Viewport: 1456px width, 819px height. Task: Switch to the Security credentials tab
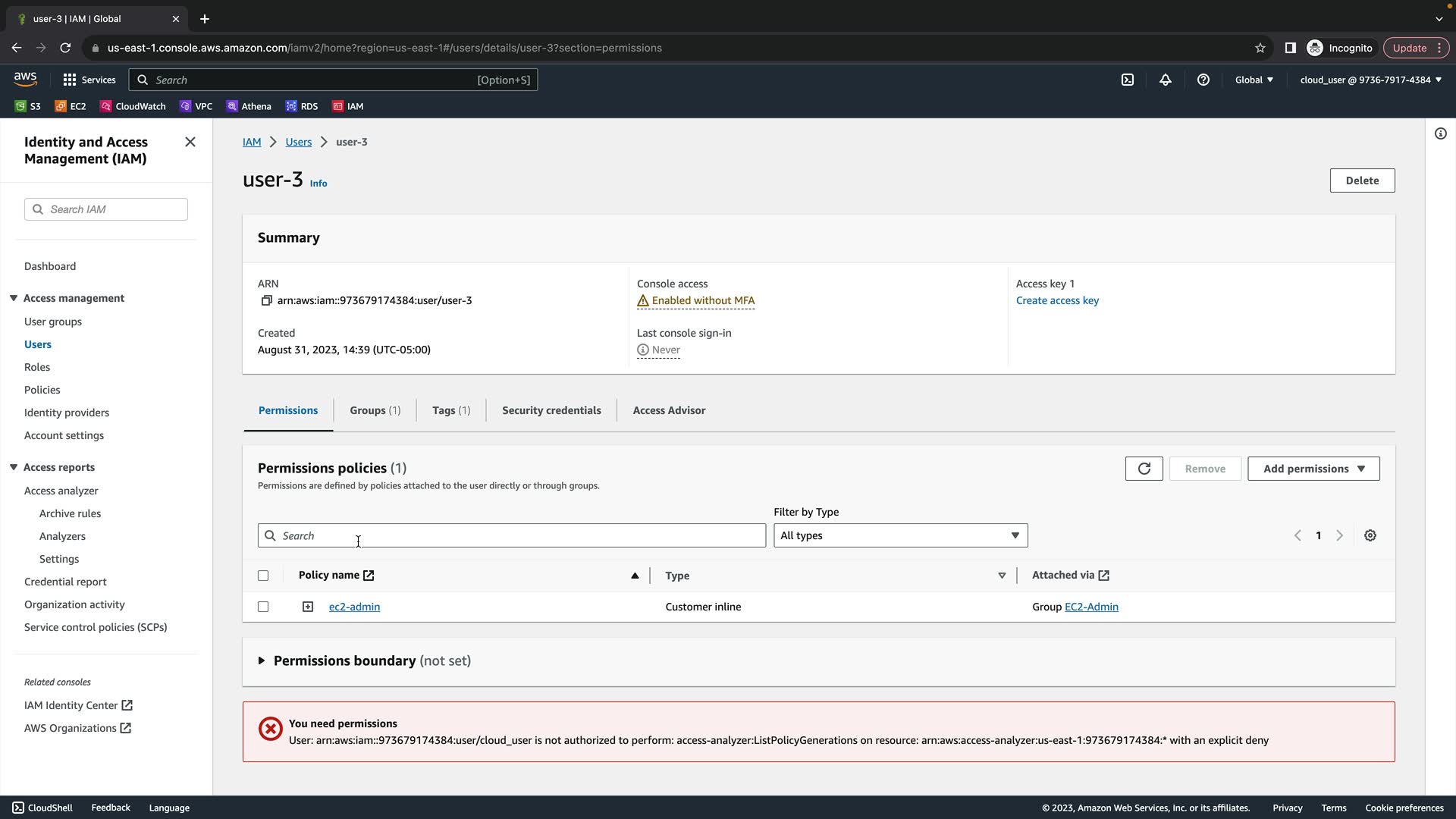coord(551,410)
